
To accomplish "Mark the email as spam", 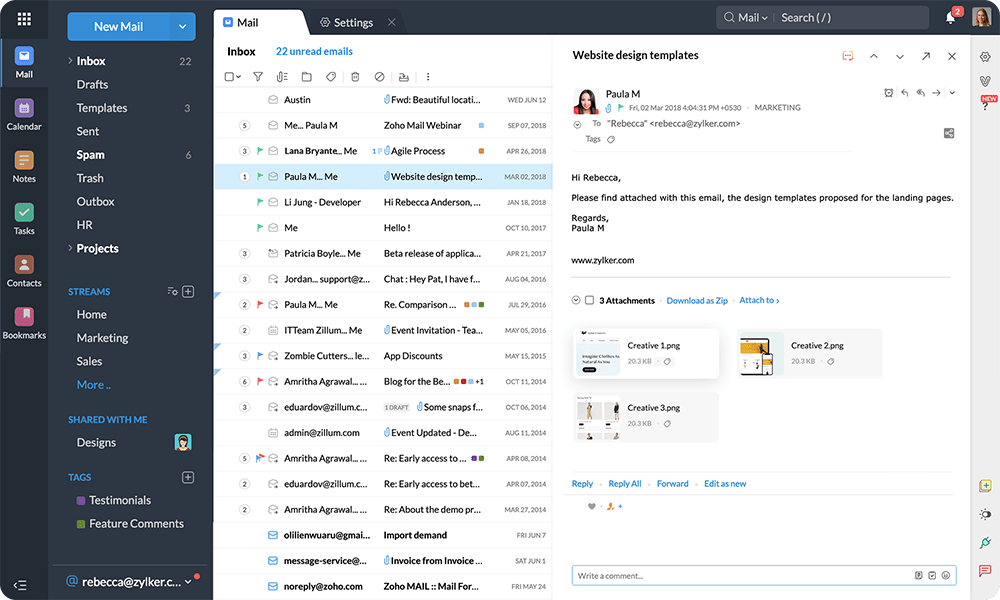I will pos(380,76).
